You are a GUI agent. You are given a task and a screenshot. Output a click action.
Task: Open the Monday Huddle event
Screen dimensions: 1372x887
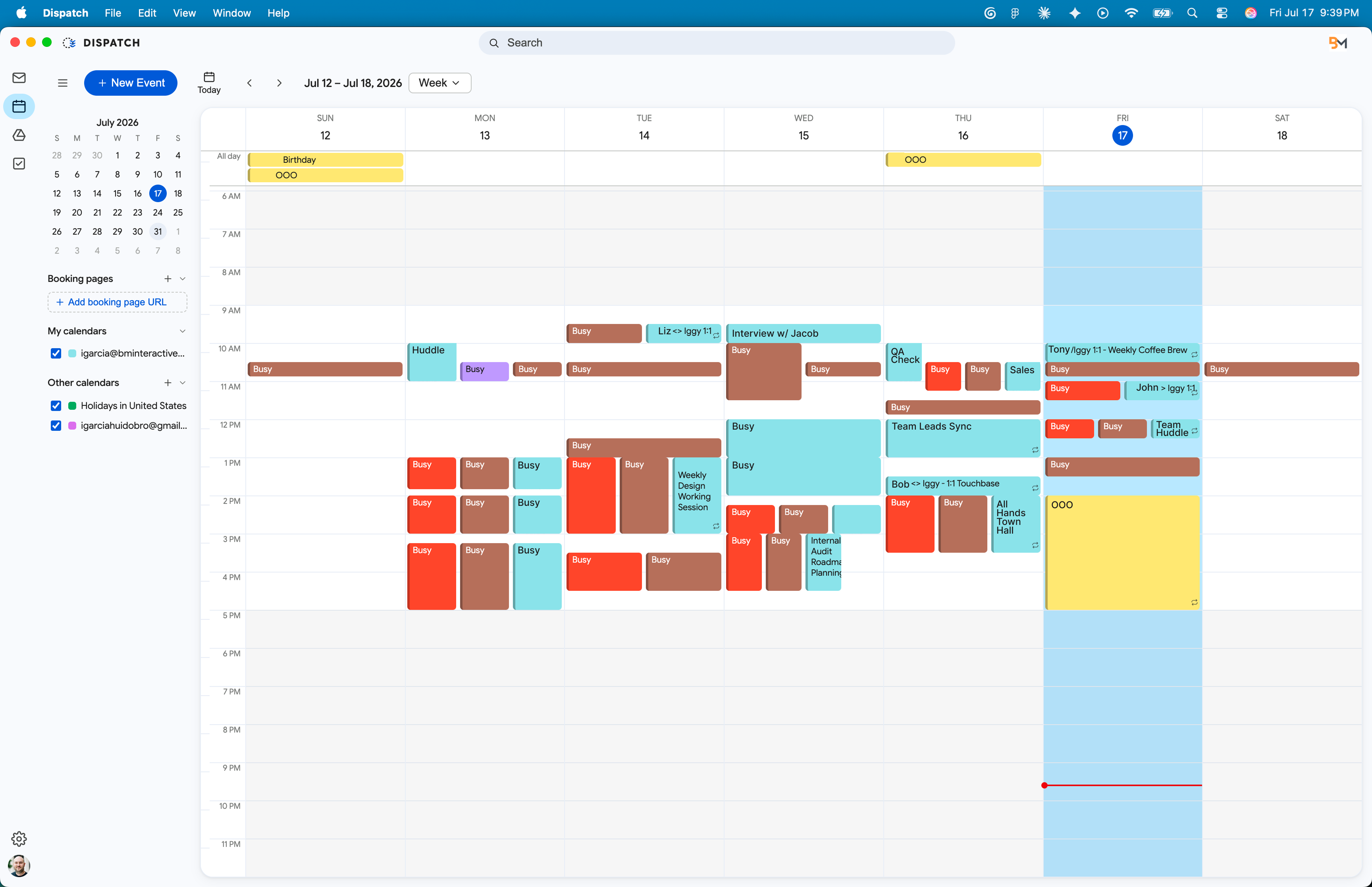tap(432, 362)
